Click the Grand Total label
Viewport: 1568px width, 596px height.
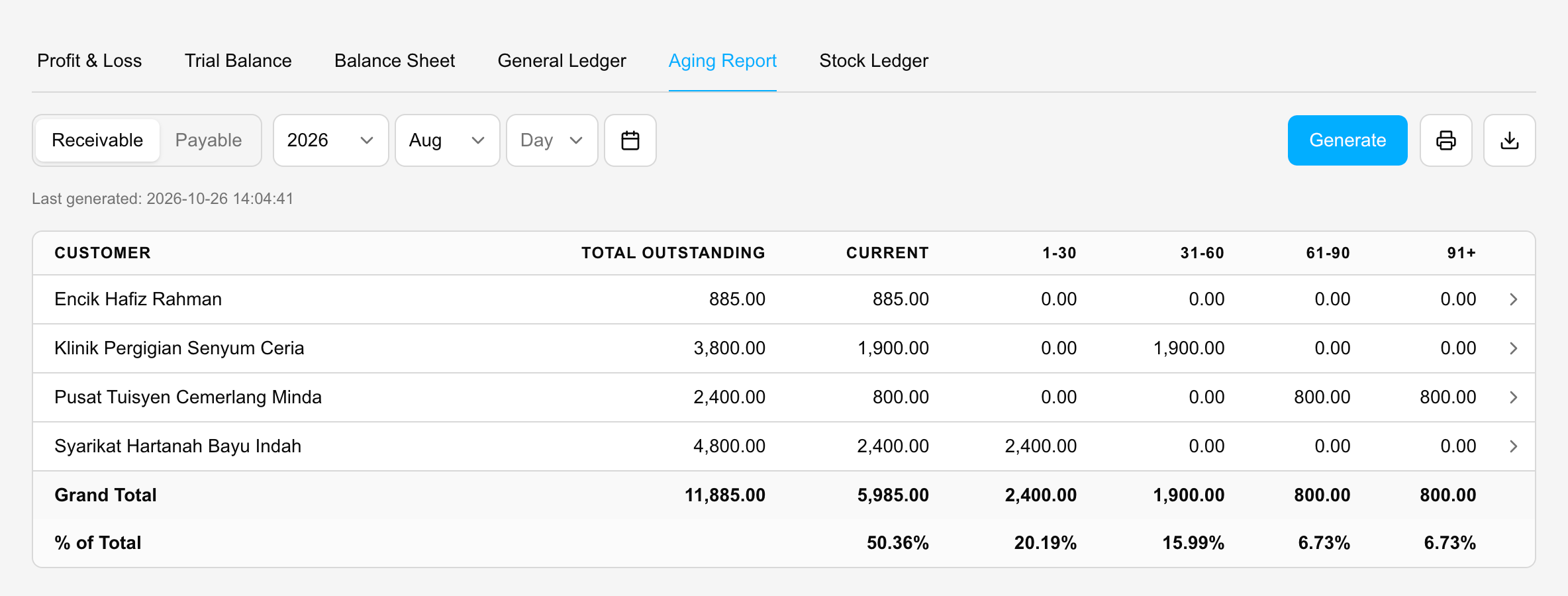[x=105, y=495]
